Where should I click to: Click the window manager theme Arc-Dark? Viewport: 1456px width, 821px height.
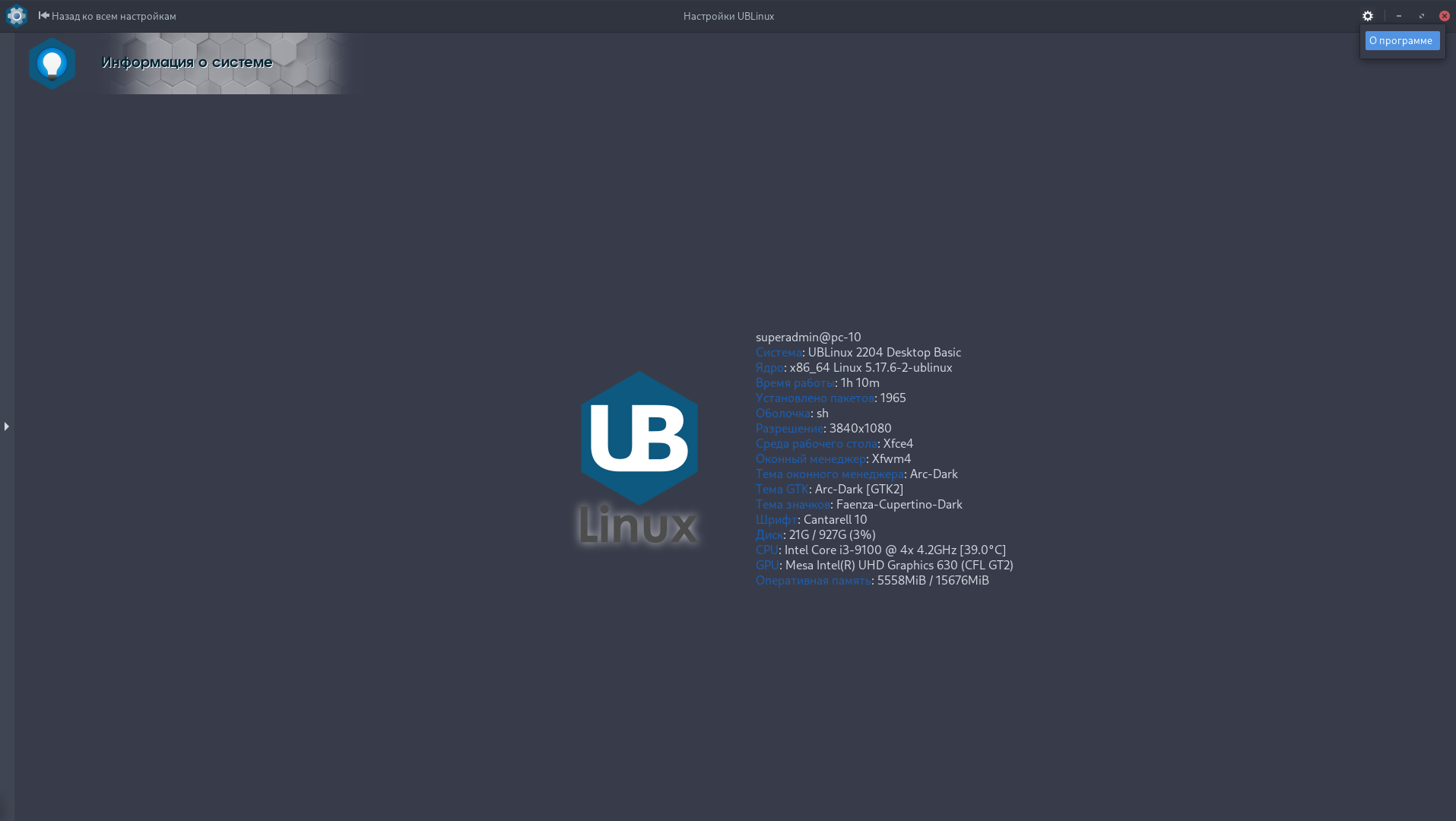[934, 474]
